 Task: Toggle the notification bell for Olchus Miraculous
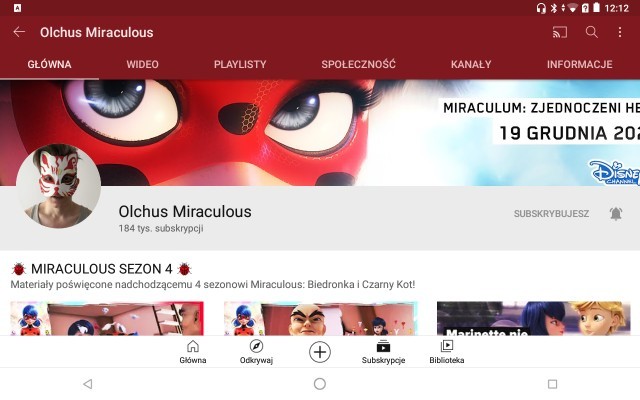[x=616, y=213]
